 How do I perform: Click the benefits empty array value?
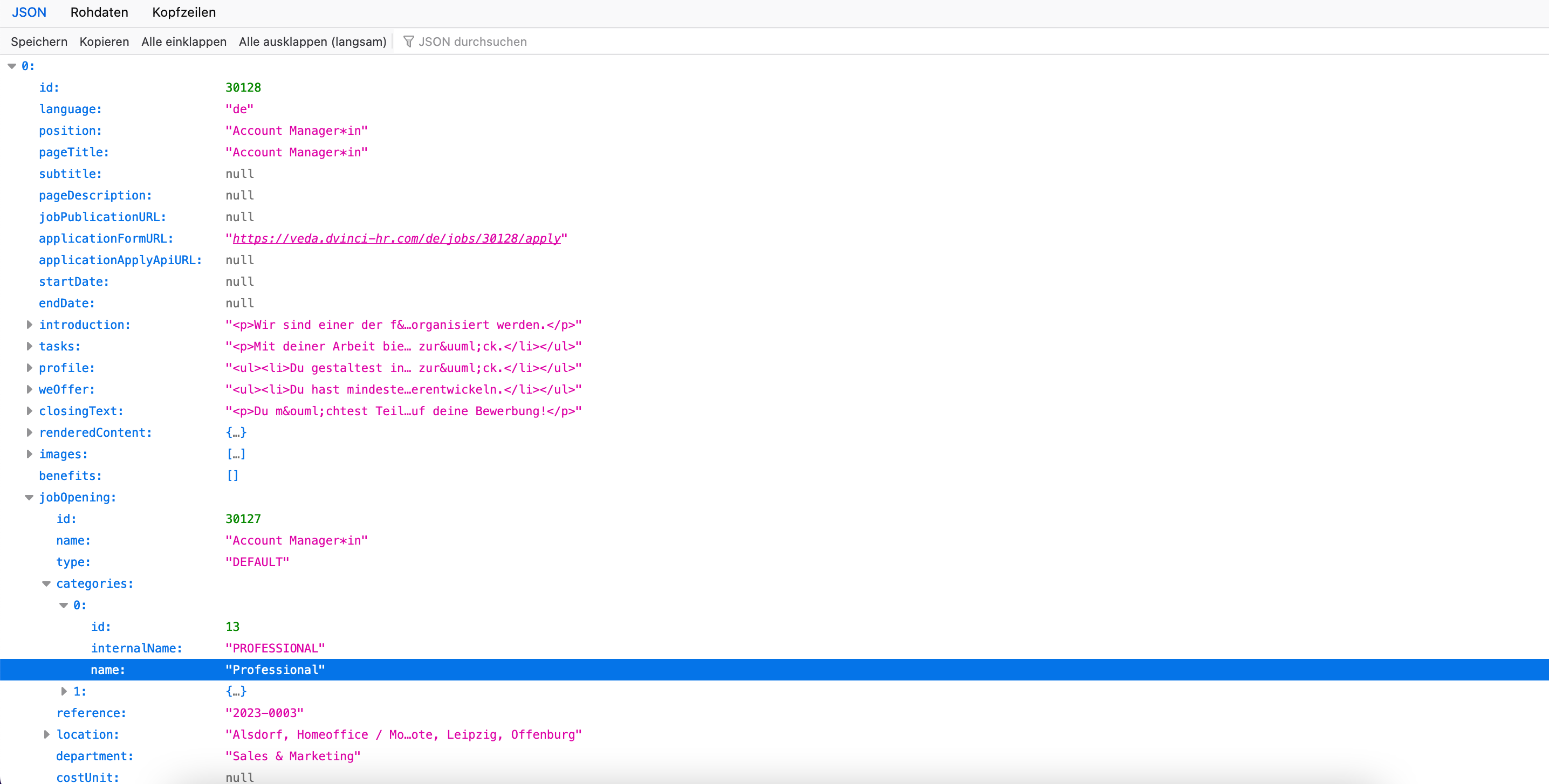click(x=232, y=476)
